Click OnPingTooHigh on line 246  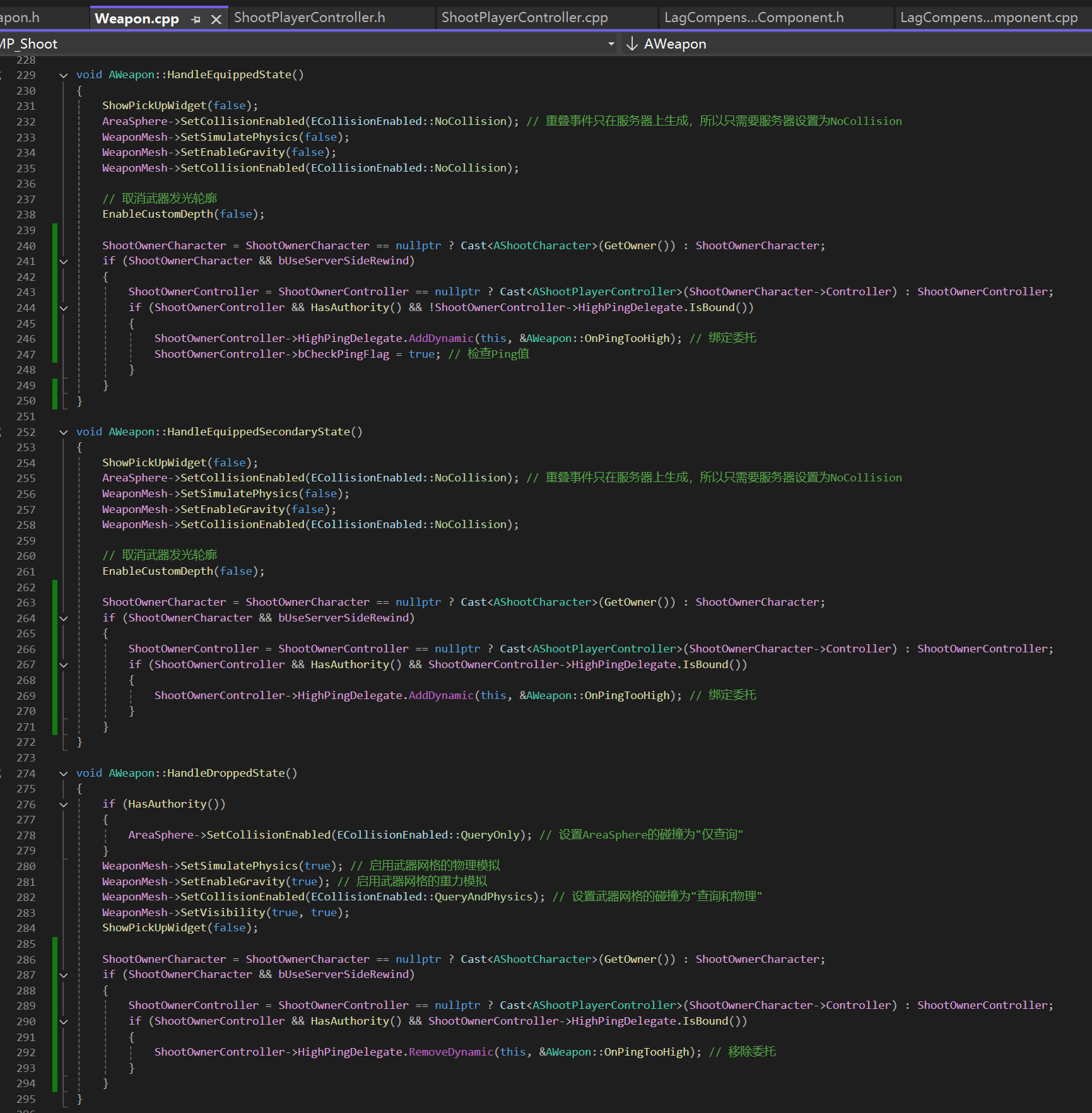pos(626,338)
